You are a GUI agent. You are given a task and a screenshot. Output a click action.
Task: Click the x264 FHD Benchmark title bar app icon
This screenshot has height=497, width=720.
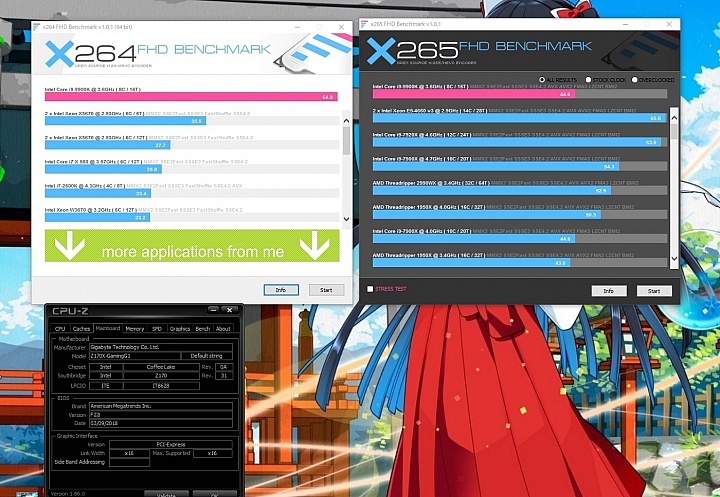point(36,27)
